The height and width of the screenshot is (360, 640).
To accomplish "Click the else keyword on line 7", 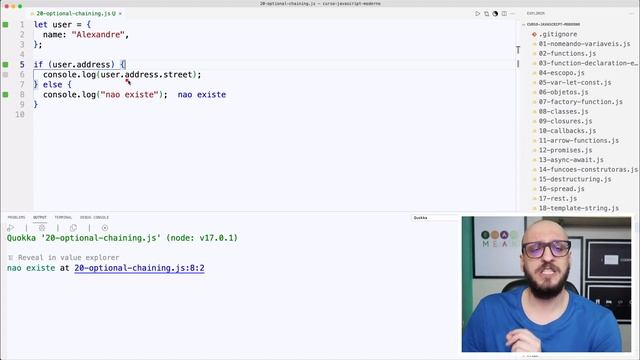I will tap(53, 84).
